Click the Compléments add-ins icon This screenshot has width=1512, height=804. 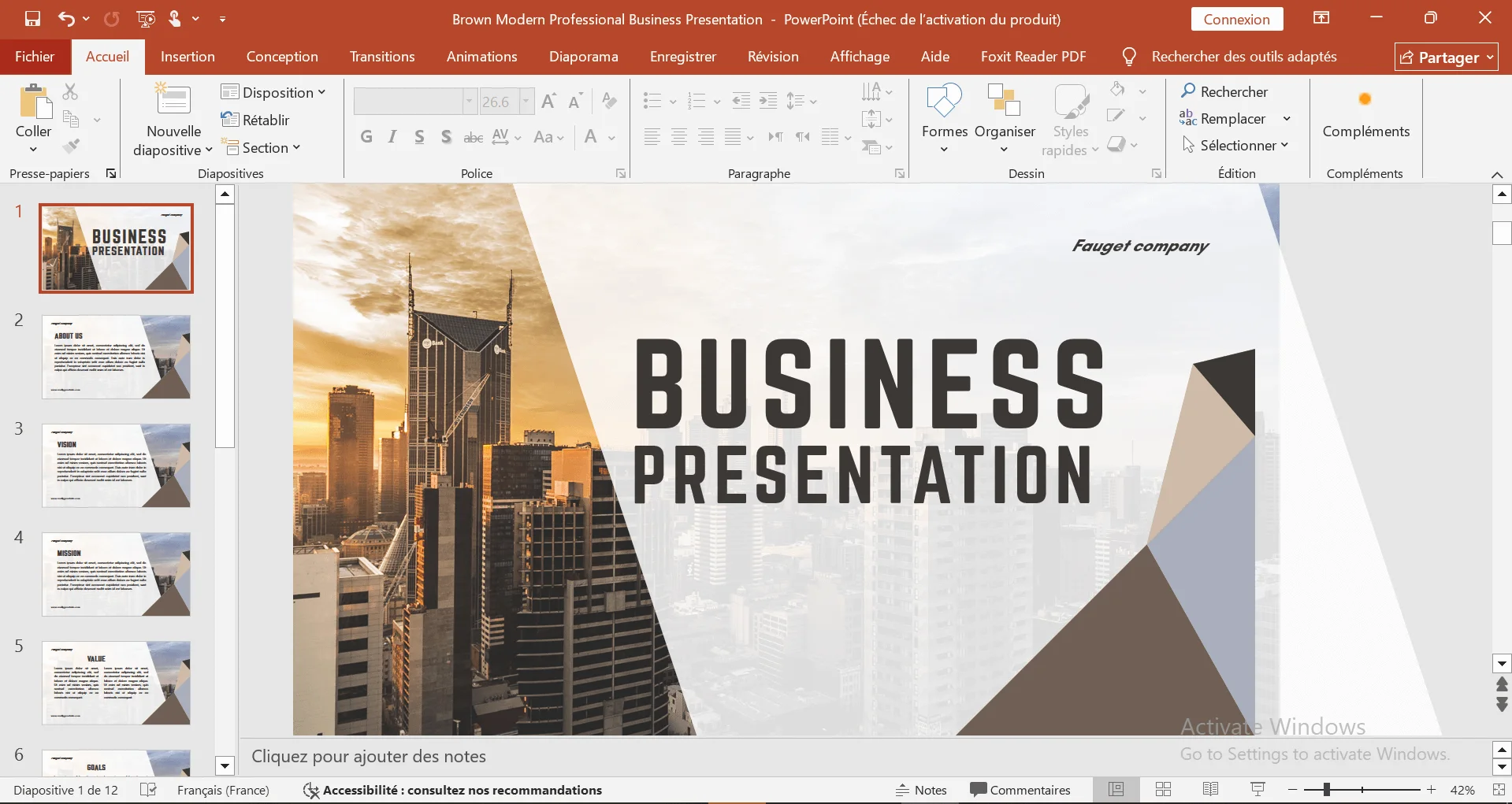click(x=1365, y=100)
